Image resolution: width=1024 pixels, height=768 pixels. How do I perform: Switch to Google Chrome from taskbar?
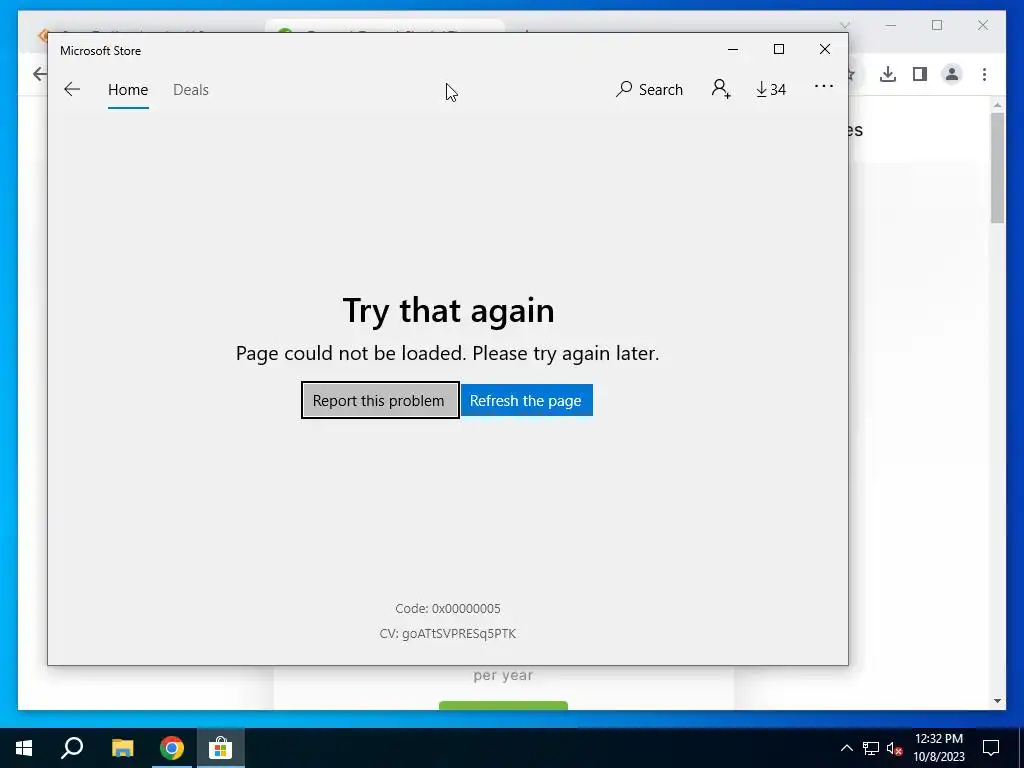pyautogui.click(x=172, y=748)
